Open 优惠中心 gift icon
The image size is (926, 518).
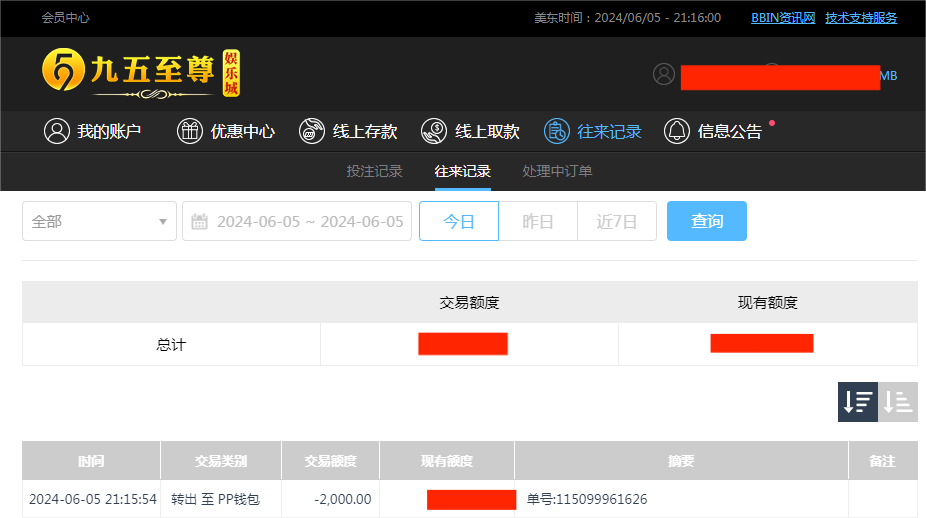190,131
